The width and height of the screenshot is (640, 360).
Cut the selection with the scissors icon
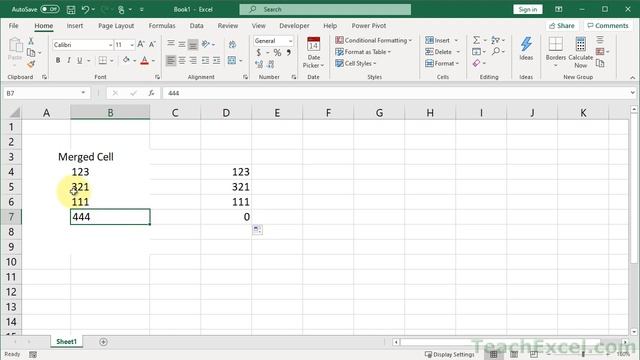(x=31, y=41)
